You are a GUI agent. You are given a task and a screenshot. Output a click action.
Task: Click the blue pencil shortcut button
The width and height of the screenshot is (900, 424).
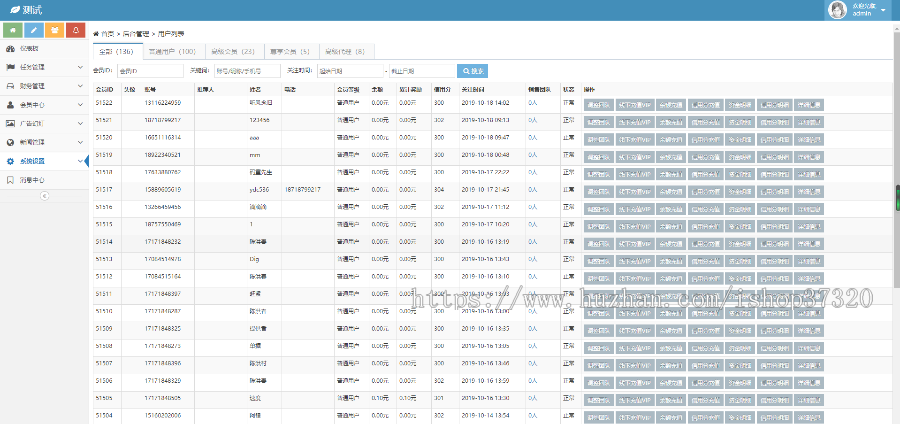pyautogui.click(x=33, y=31)
